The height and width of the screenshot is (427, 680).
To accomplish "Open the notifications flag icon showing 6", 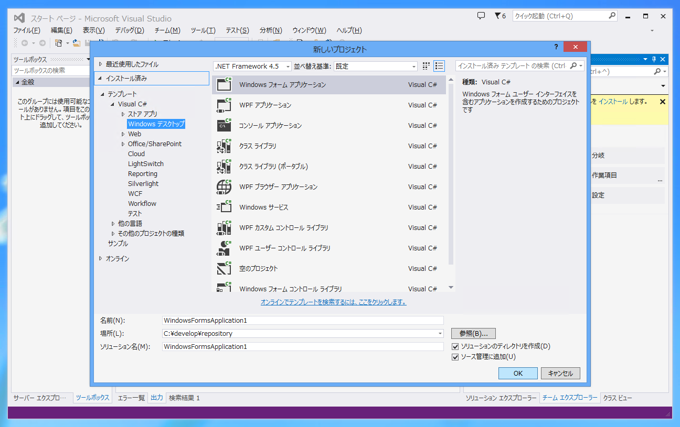I will [x=500, y=16].
